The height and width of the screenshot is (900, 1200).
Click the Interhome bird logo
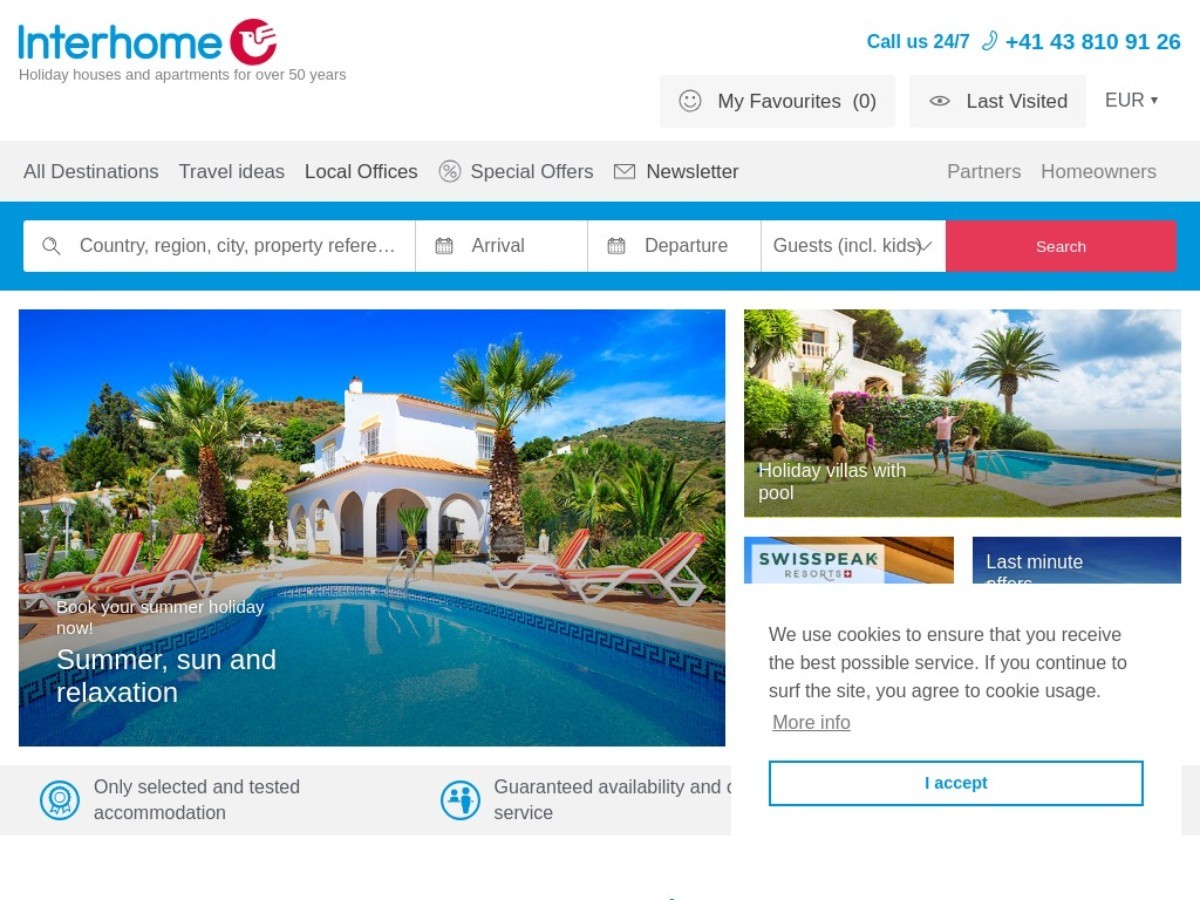(253, 42)
